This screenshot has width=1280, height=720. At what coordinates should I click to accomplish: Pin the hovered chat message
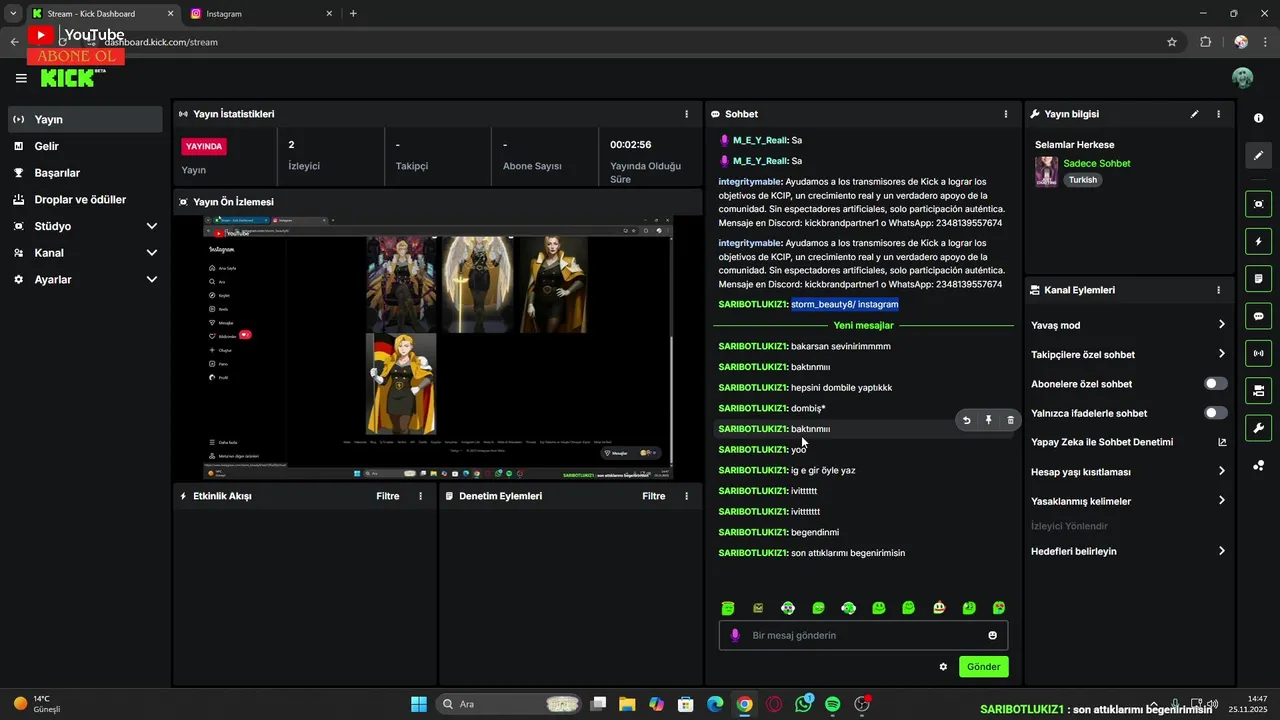click(988, 421)
